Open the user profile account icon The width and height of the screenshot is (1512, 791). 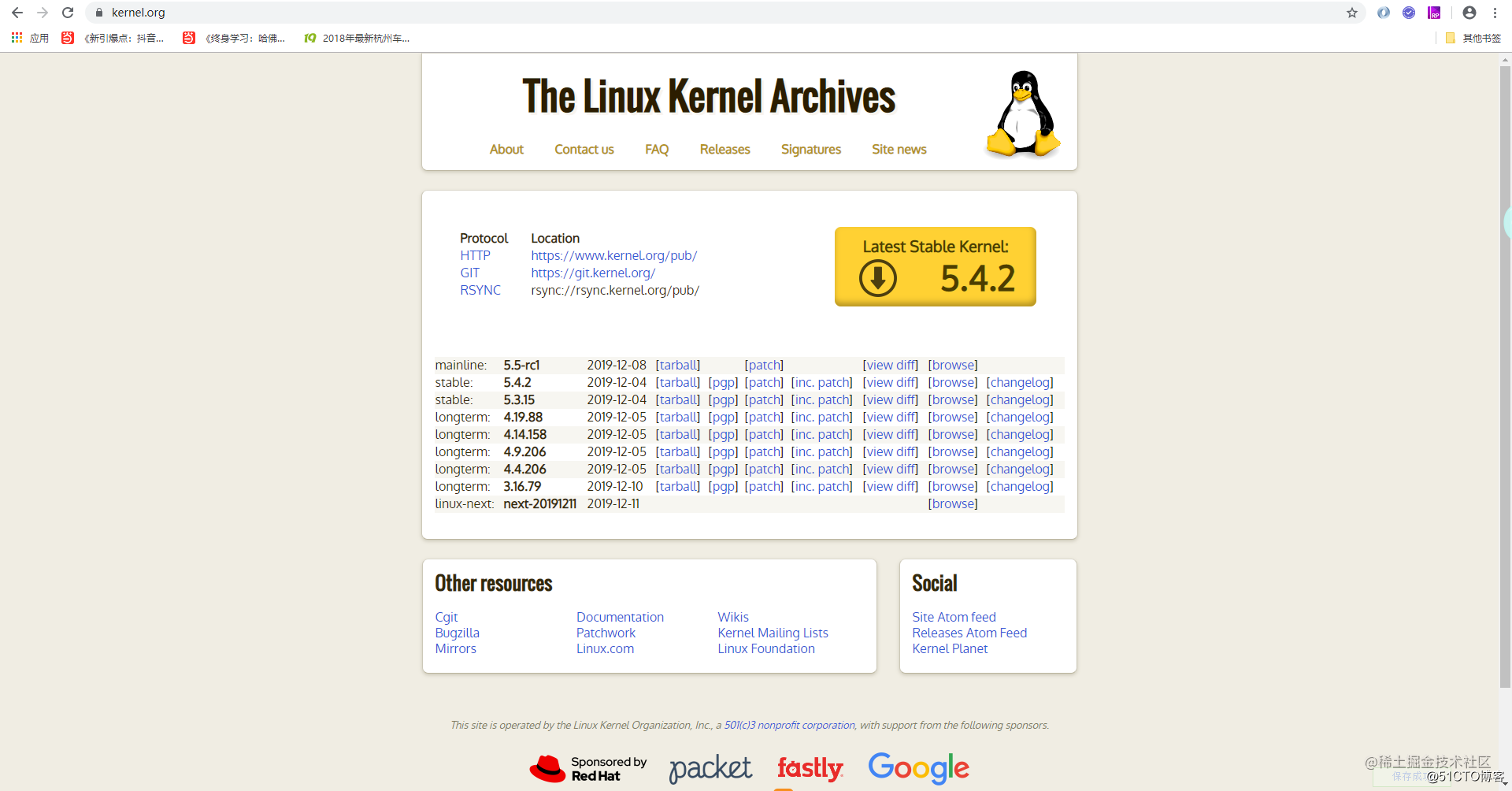pos(1469,13)
